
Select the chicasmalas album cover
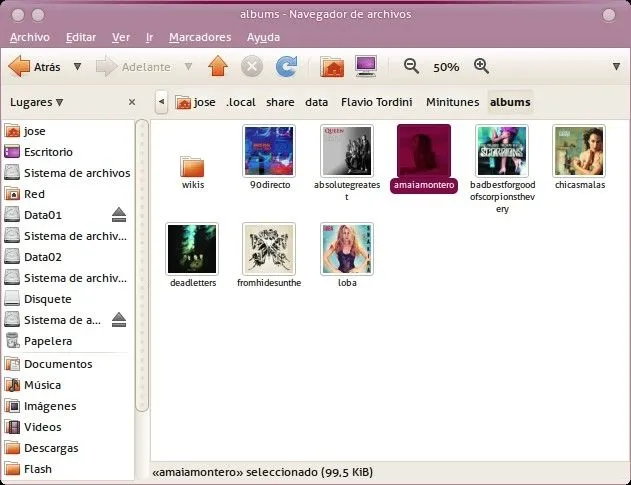[x=579, y=151]
